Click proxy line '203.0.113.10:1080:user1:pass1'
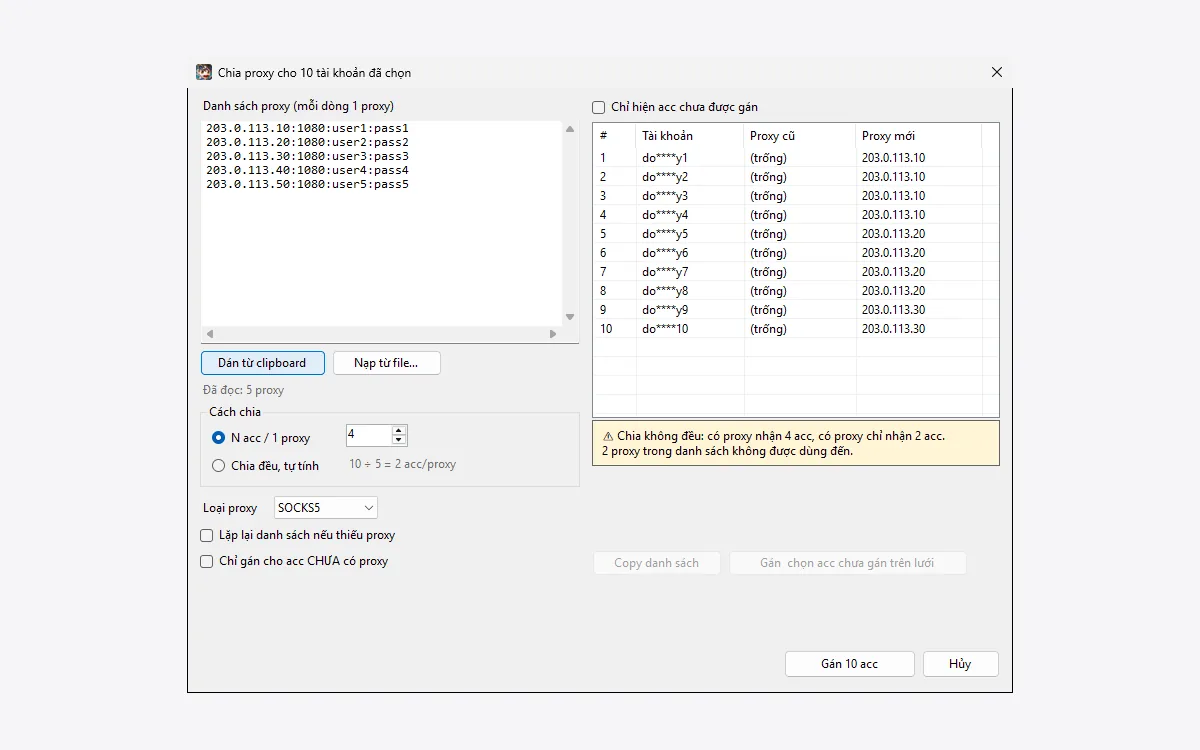 pyautogui.click(x=307, y=129)
